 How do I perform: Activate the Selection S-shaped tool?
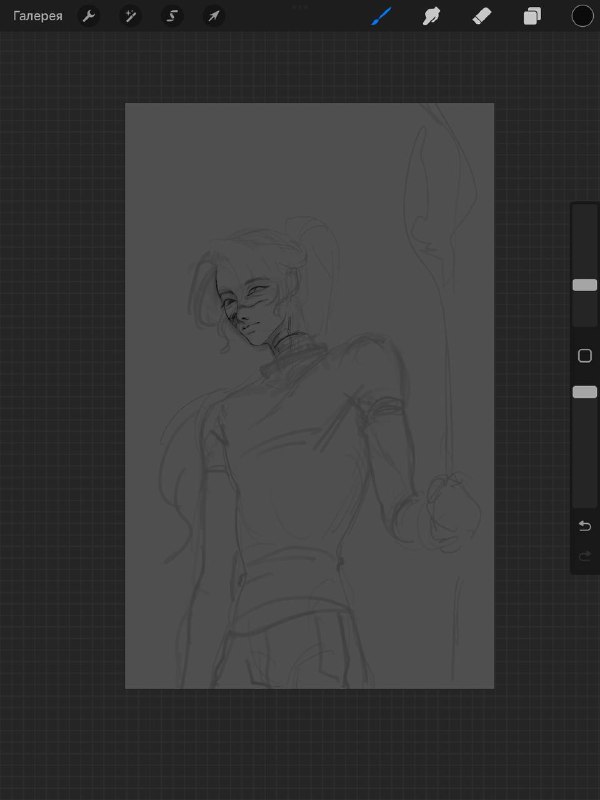click(172, 16)
